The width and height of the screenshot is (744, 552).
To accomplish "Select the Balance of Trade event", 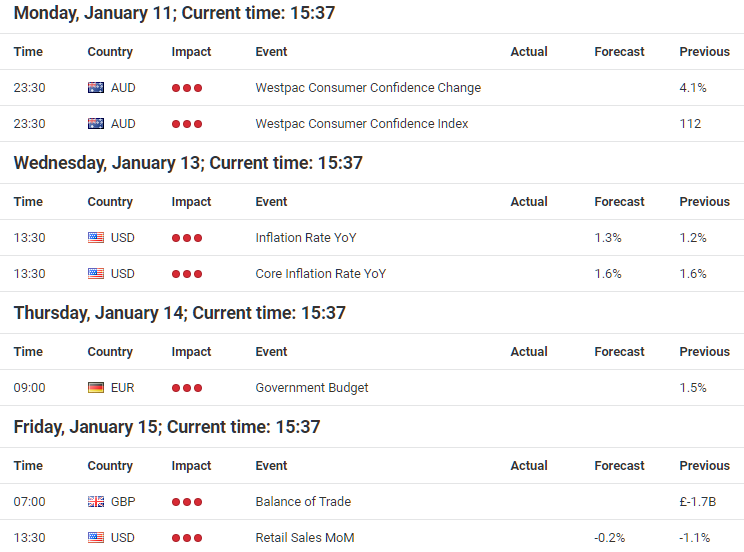I will tap(303, 502).
